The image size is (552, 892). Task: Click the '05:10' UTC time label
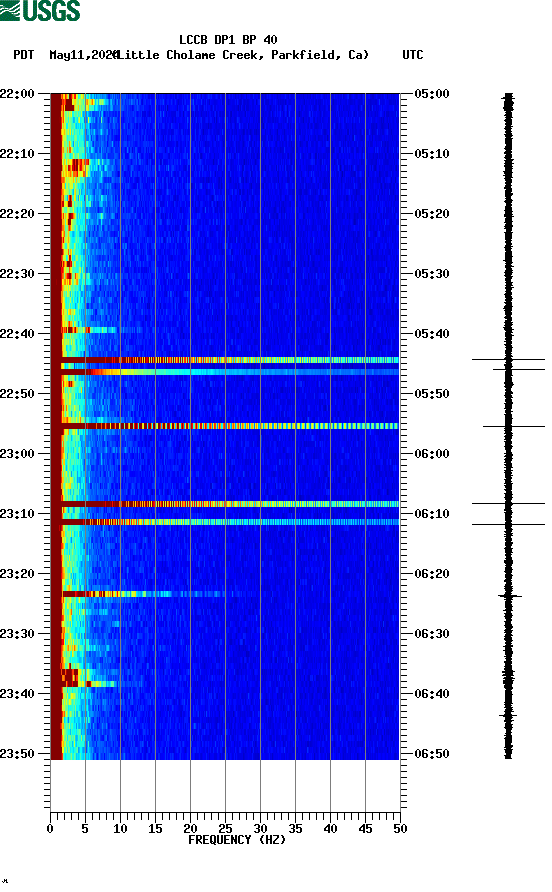click(432, 154)
